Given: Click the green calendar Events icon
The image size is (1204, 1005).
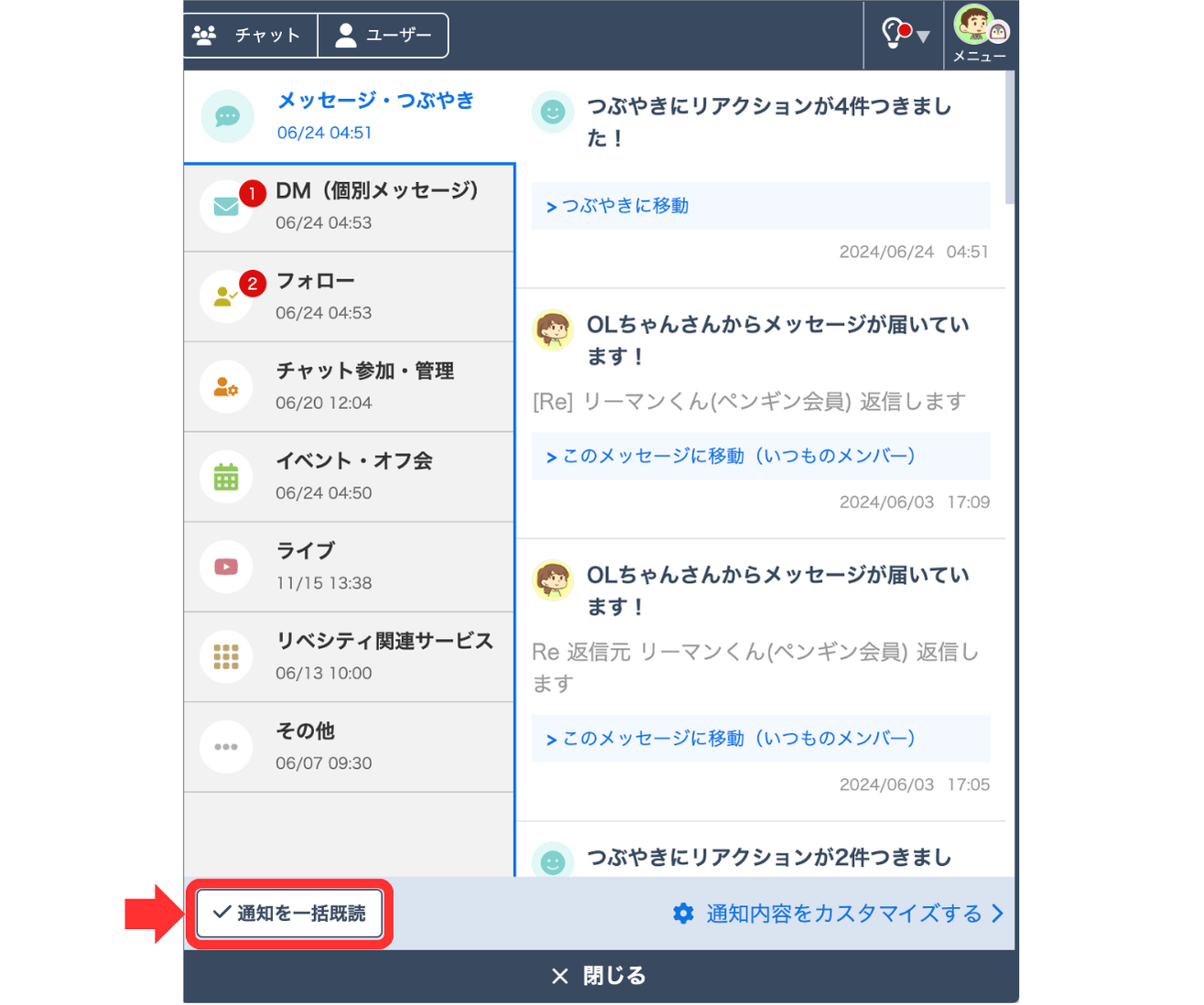Looking at the screenshot, I should tap(226, 477).
